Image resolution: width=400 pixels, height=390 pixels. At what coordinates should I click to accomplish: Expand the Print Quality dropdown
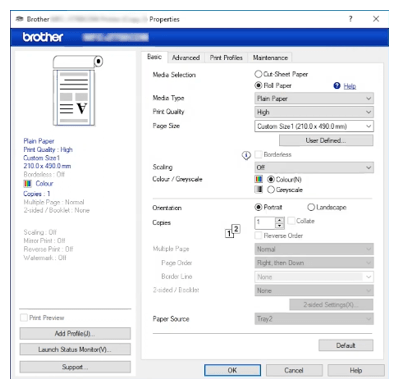click(314, 112)
